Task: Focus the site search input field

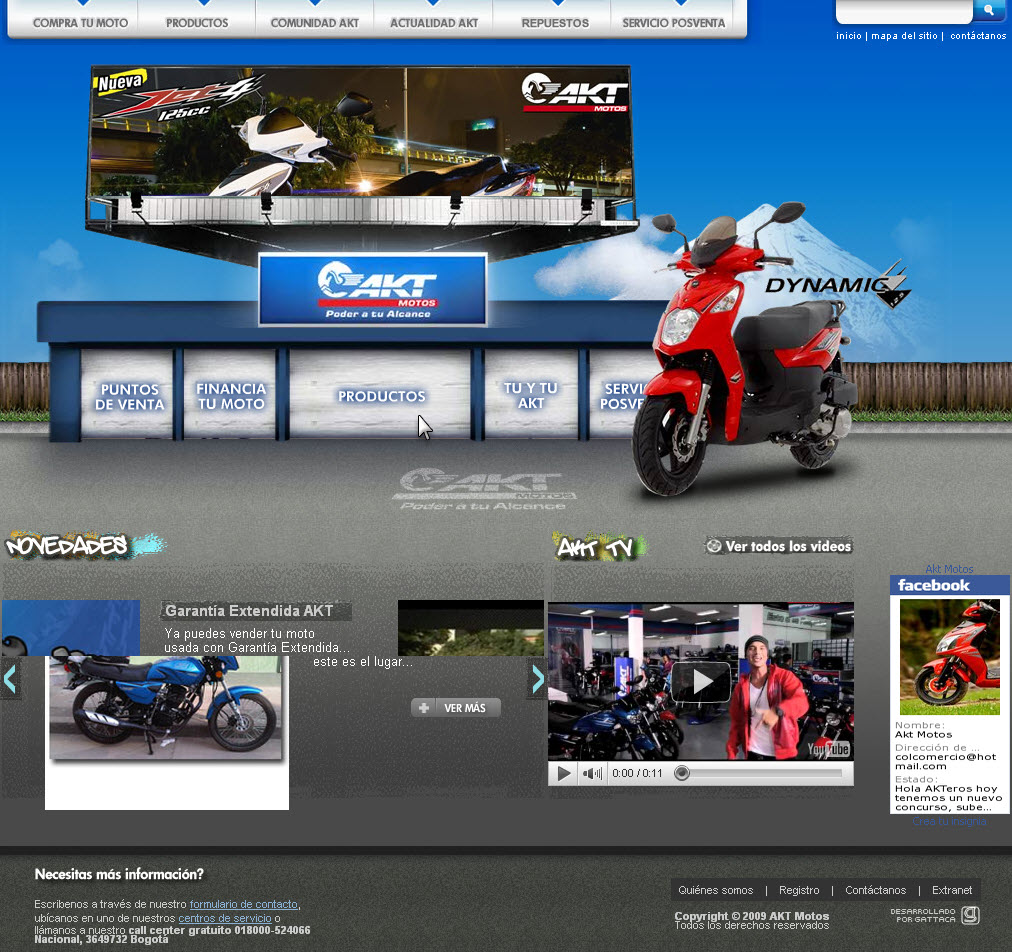Action: [904, 10]
